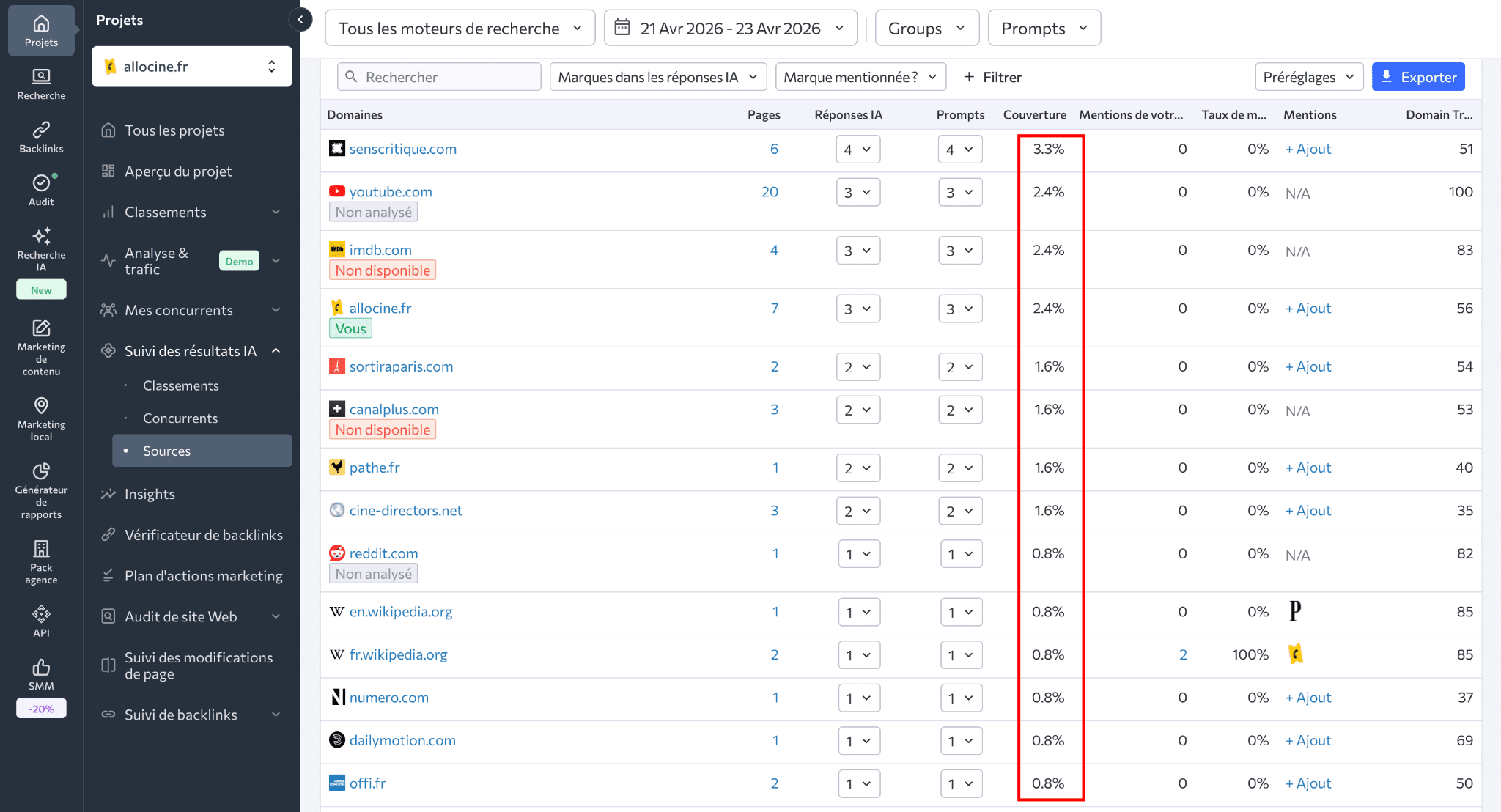Click the P mention icon for en.wikipedia.org
The height and width of the screenshot is (812, 1501).
[x=1295, y=610]
